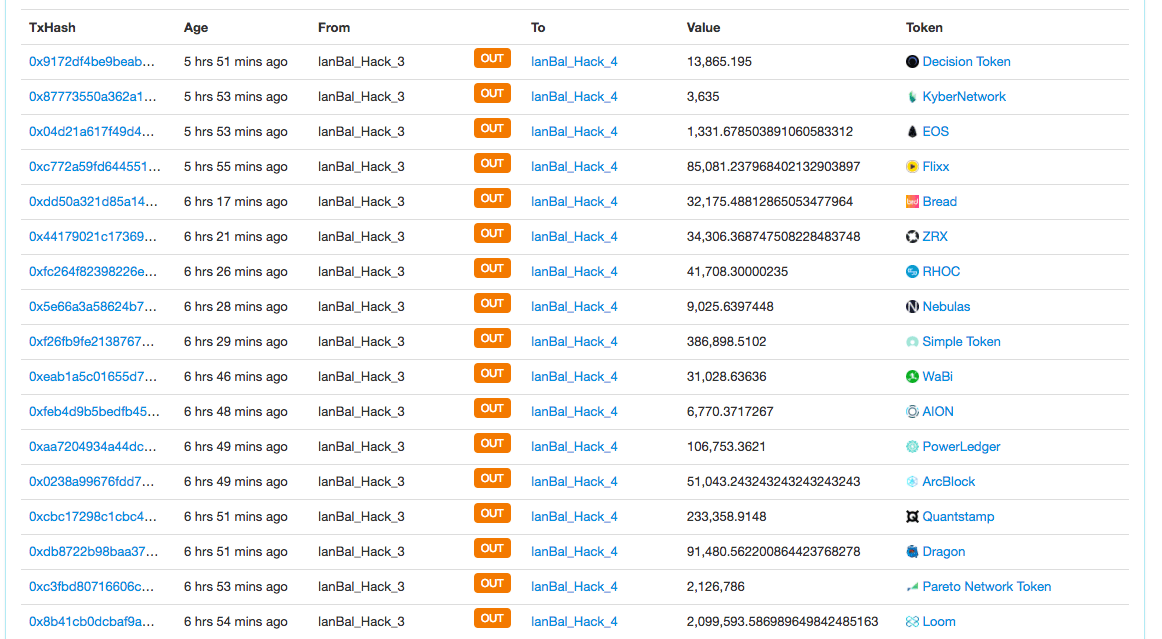Click the ZRX token icon
The height and width of the screenshot is (639, 1162).
tap(912, 237)
